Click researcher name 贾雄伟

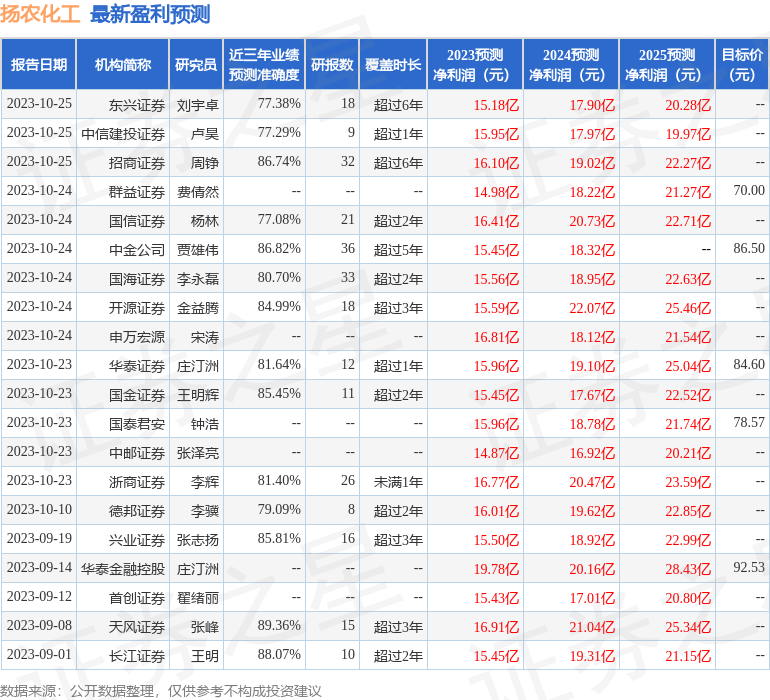pos(198,250)
